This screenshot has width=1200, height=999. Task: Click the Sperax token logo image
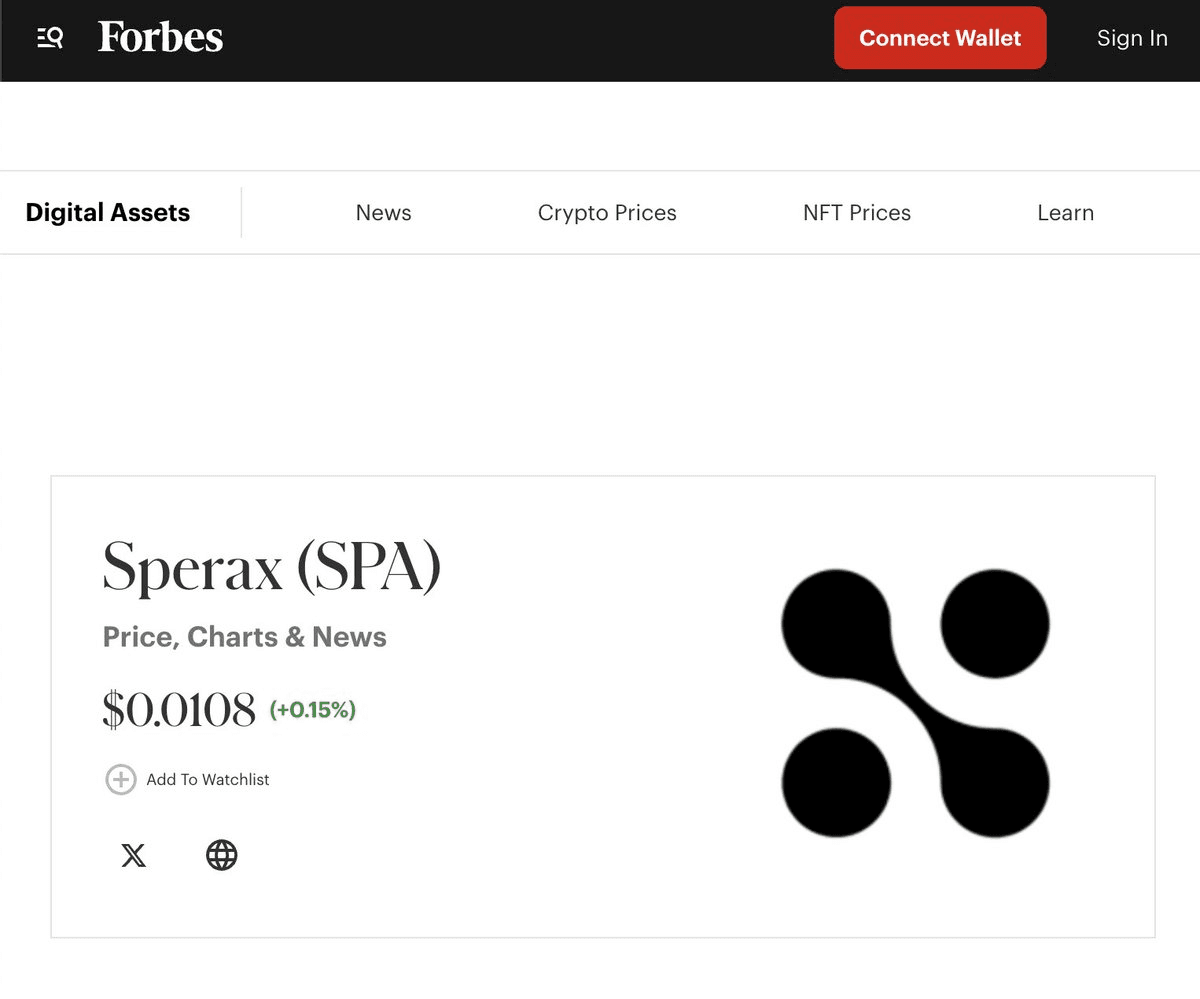tap(915, 702)
